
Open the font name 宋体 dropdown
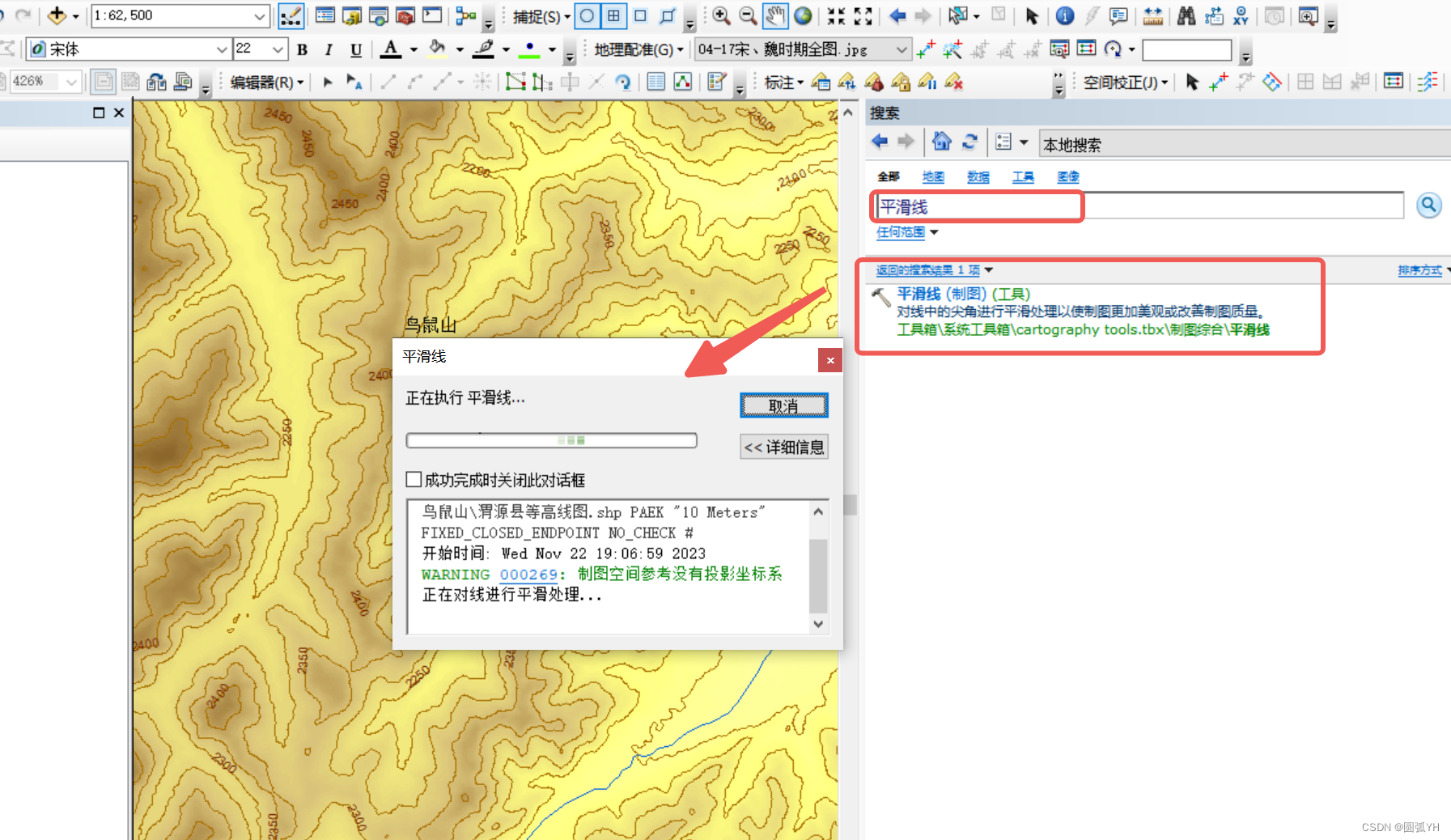tap(222, 49)
